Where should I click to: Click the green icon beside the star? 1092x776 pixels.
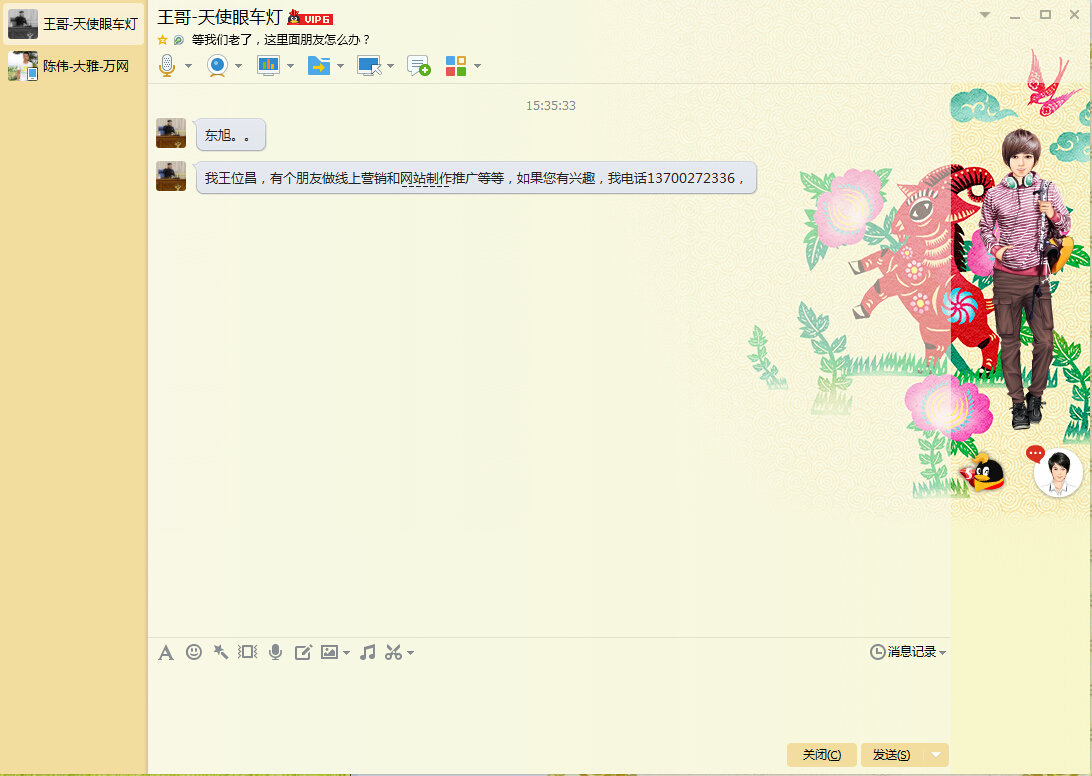pos(178,40)
